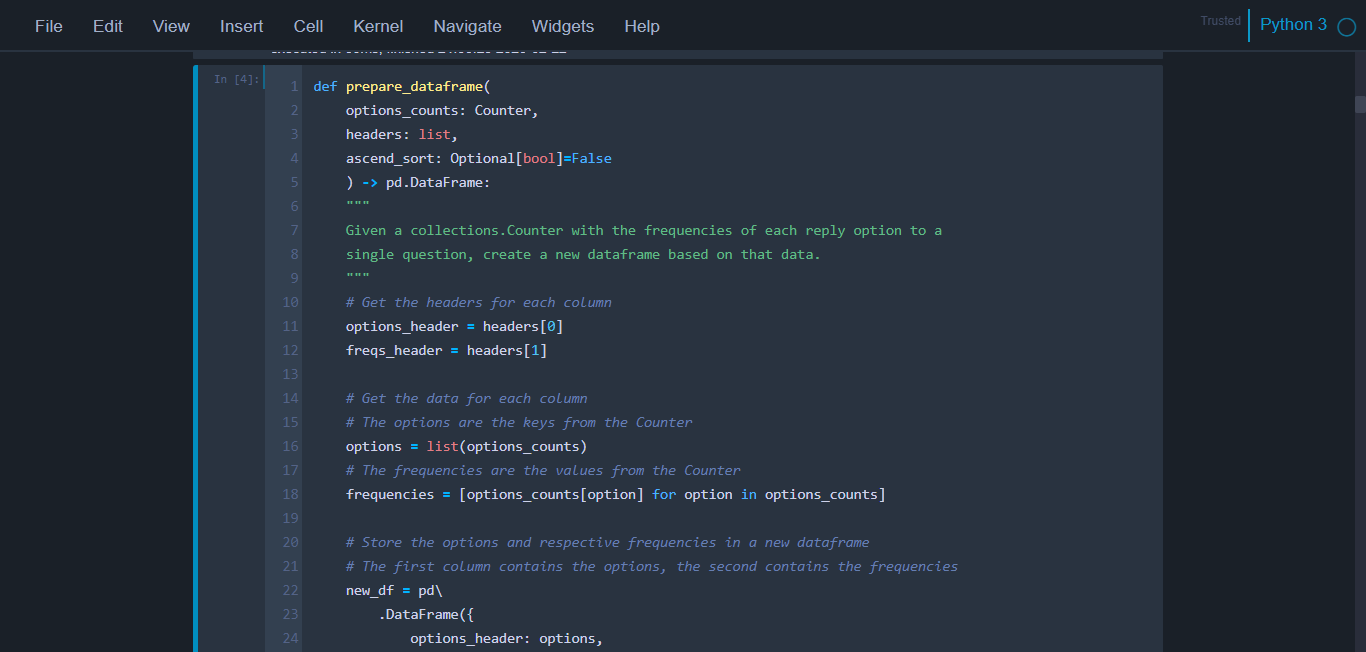Click line number 18 in the gutter
This screenshot has height=652, width=1366.
coord(290,494)
